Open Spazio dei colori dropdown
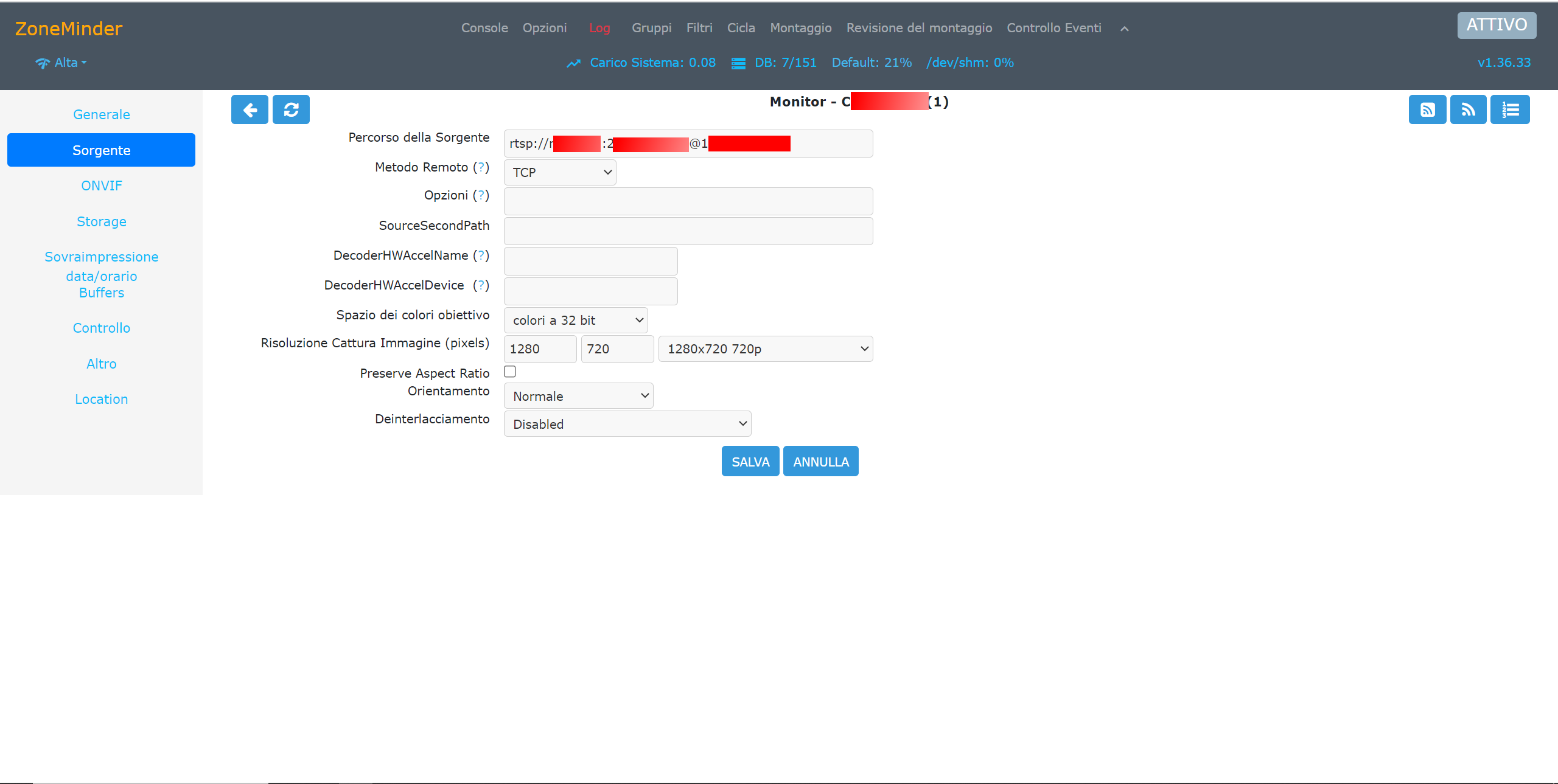Screen dimensions: 1558x784 (x=576, y=321)
